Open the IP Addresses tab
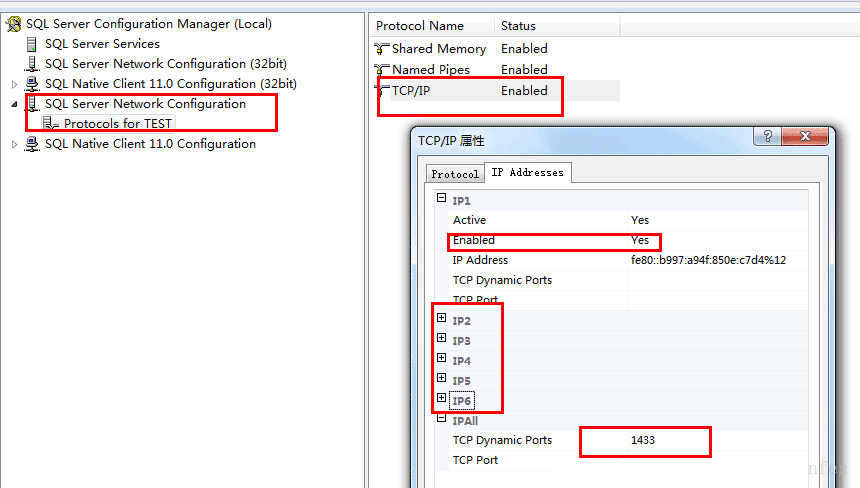The width and height of the screenshot is (860, 488). coord(527,173)
